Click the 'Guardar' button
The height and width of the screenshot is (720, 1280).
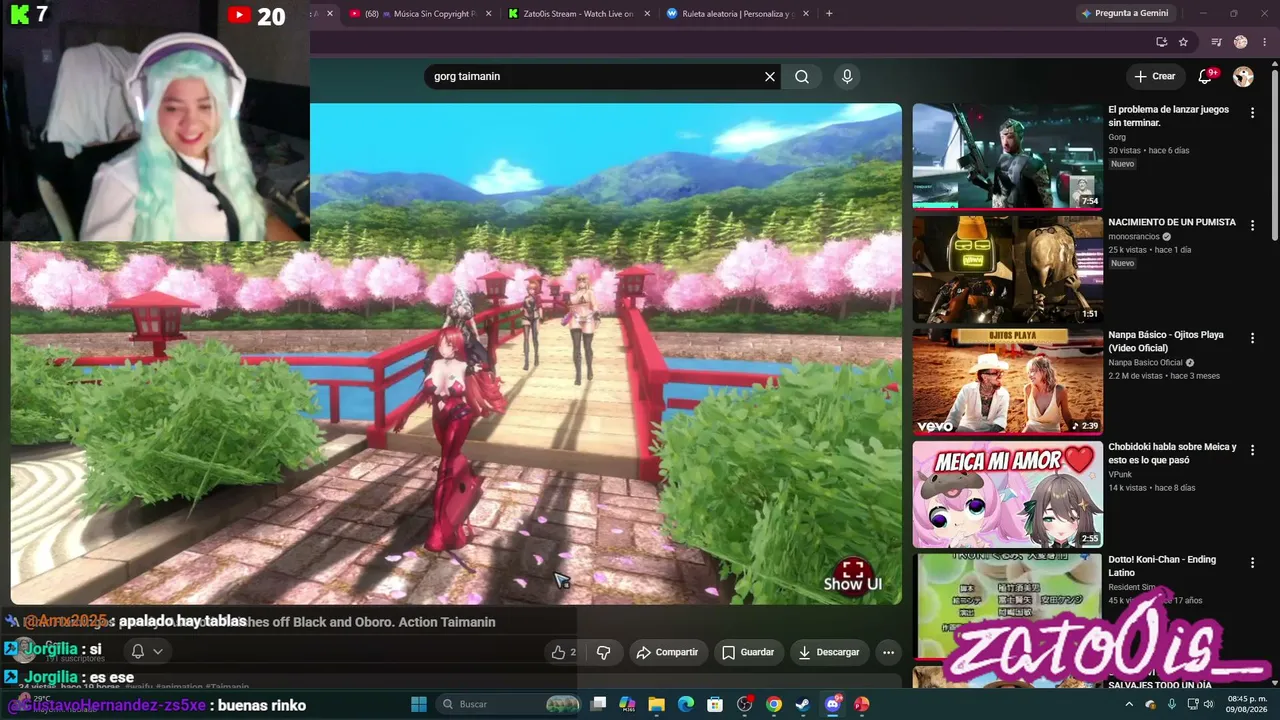click(748, 652)
